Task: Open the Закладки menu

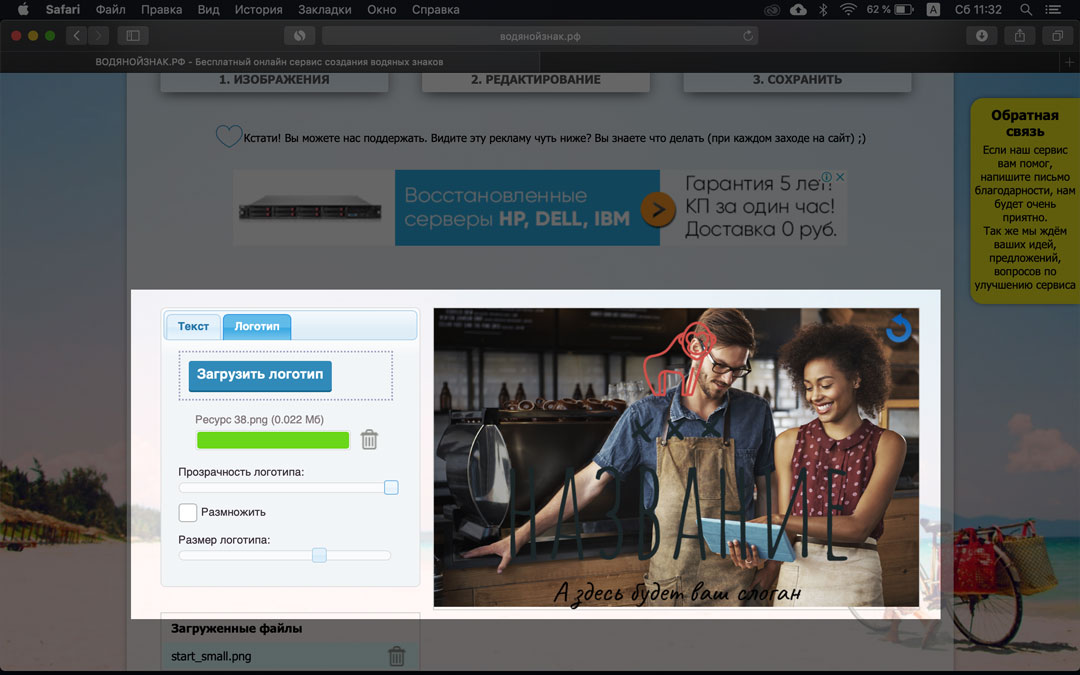Action: coord(324,10)
